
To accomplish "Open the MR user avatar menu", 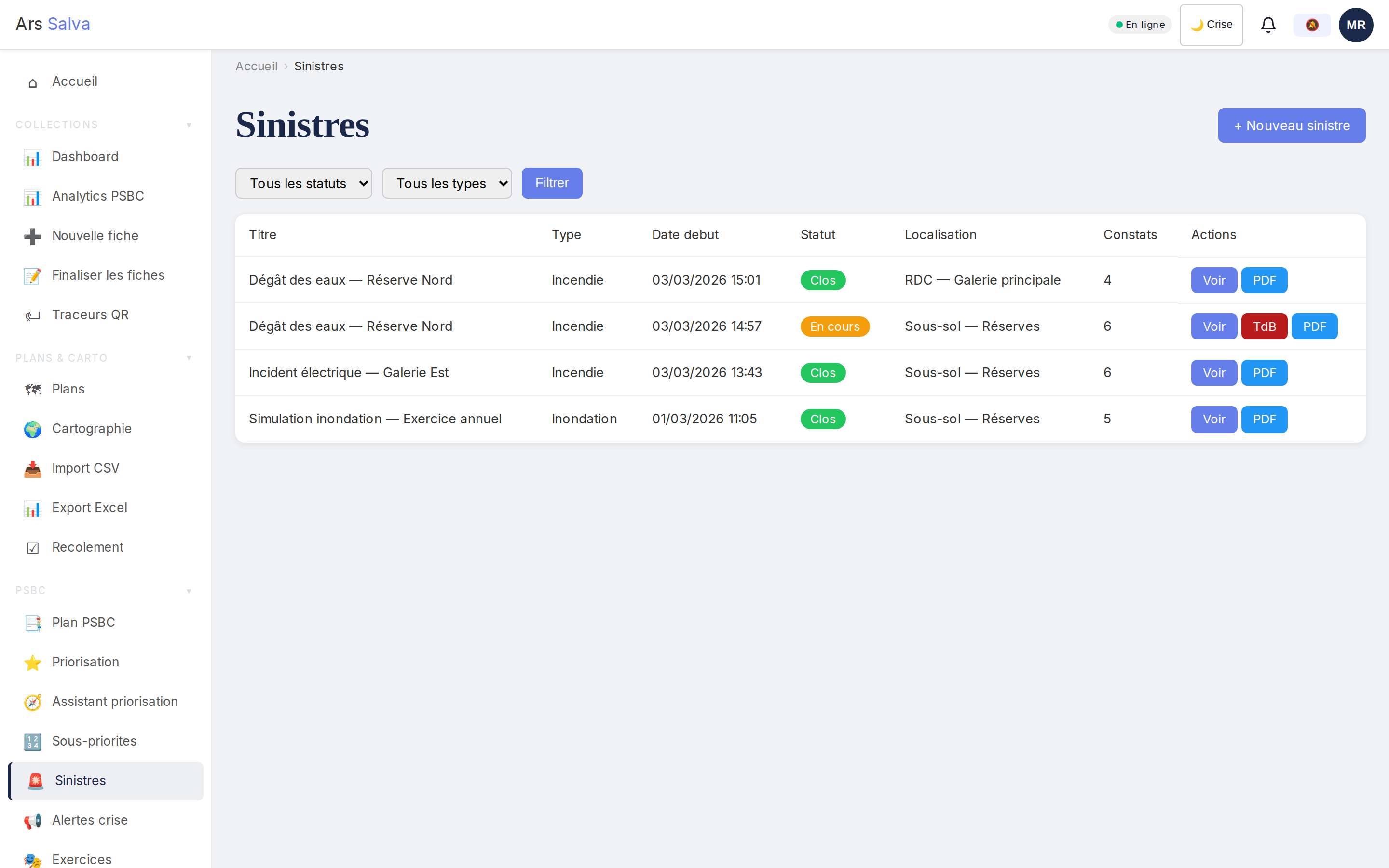I will pos(1355,25).
